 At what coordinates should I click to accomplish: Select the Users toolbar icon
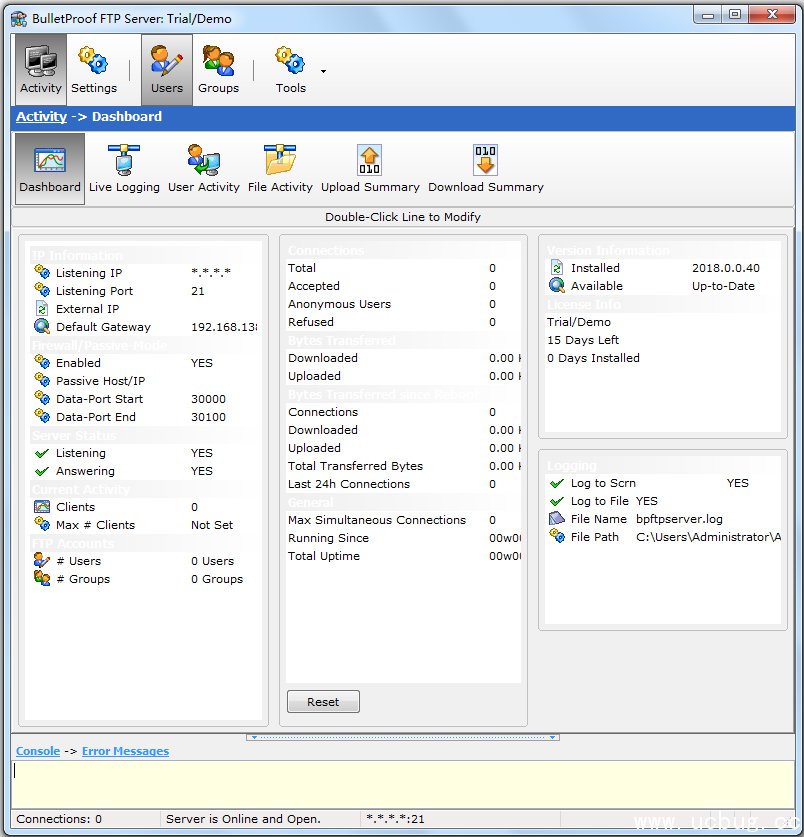166,68
